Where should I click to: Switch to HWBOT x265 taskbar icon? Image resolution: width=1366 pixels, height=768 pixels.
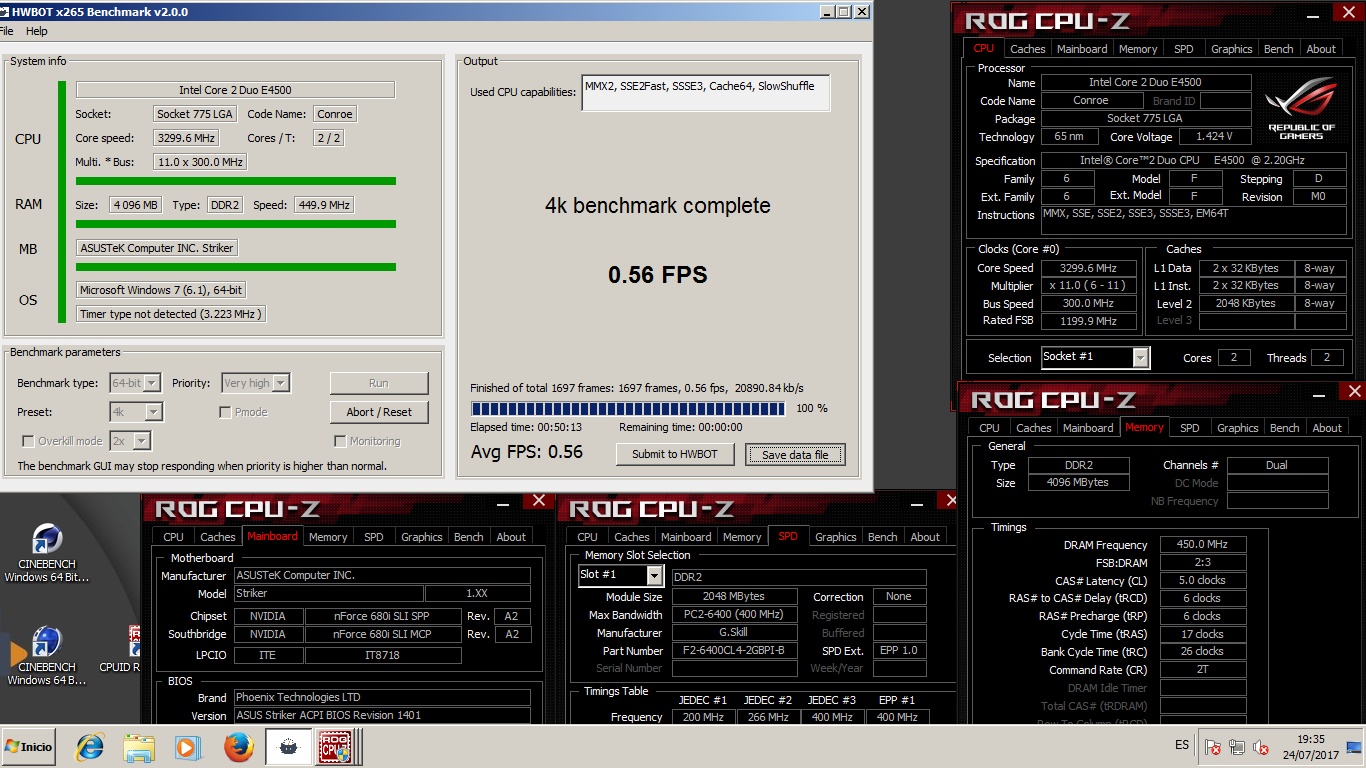(x=288, y=747)
